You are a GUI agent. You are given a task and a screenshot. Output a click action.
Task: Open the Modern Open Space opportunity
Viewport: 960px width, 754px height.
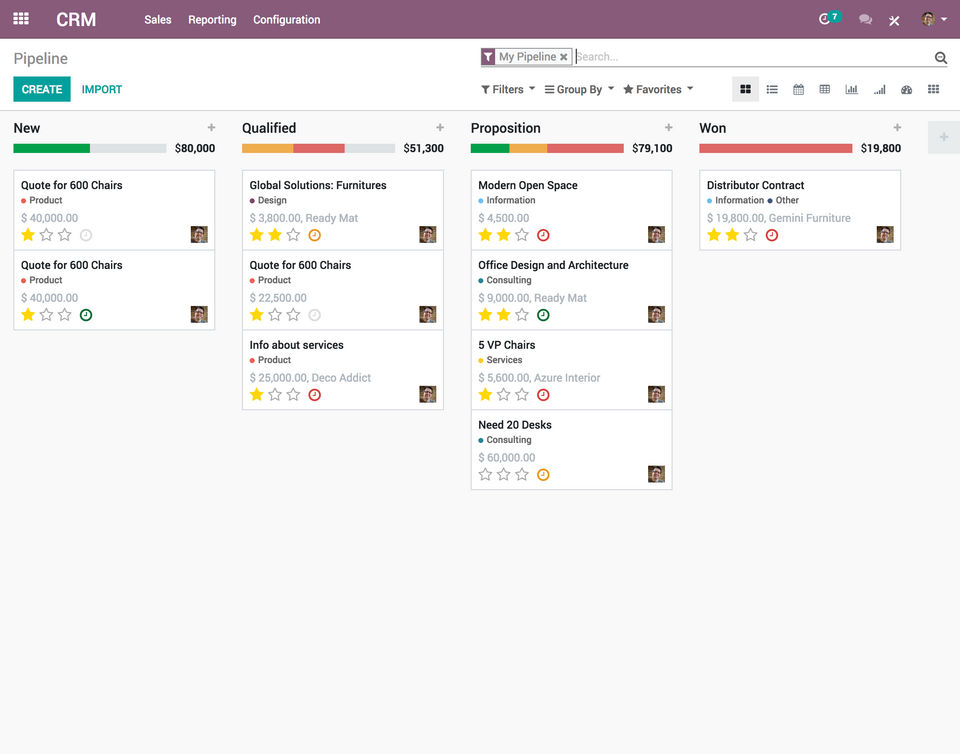coord(571,210)
